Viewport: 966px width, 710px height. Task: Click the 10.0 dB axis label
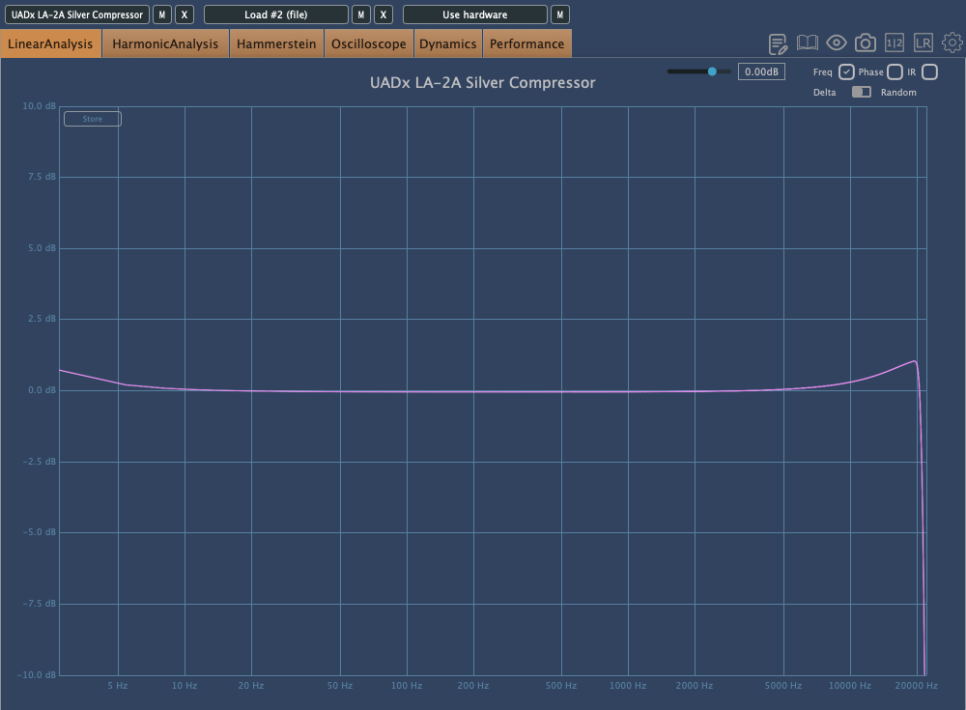pos(39,106)
